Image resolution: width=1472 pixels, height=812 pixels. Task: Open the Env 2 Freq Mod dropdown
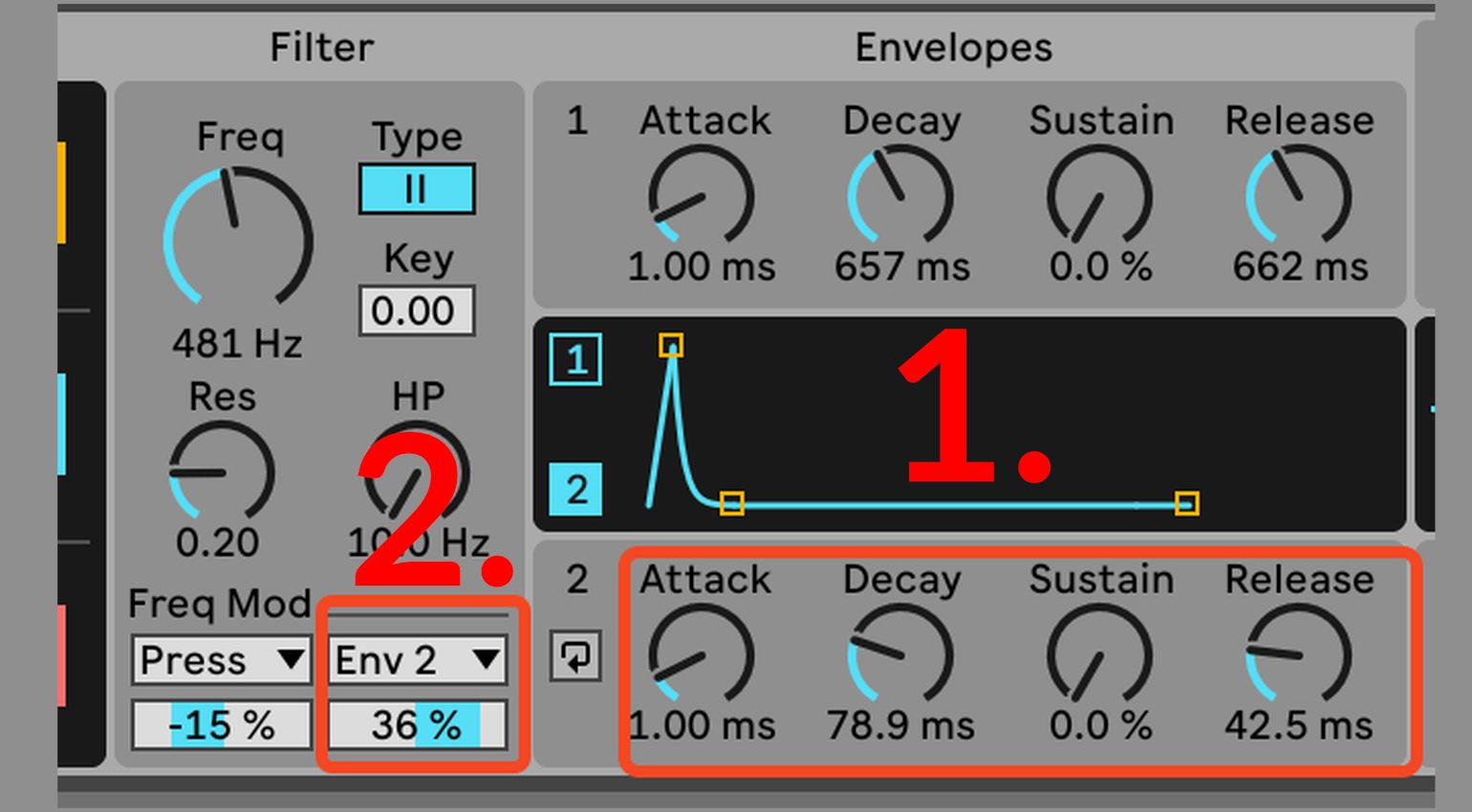(417, 660)
